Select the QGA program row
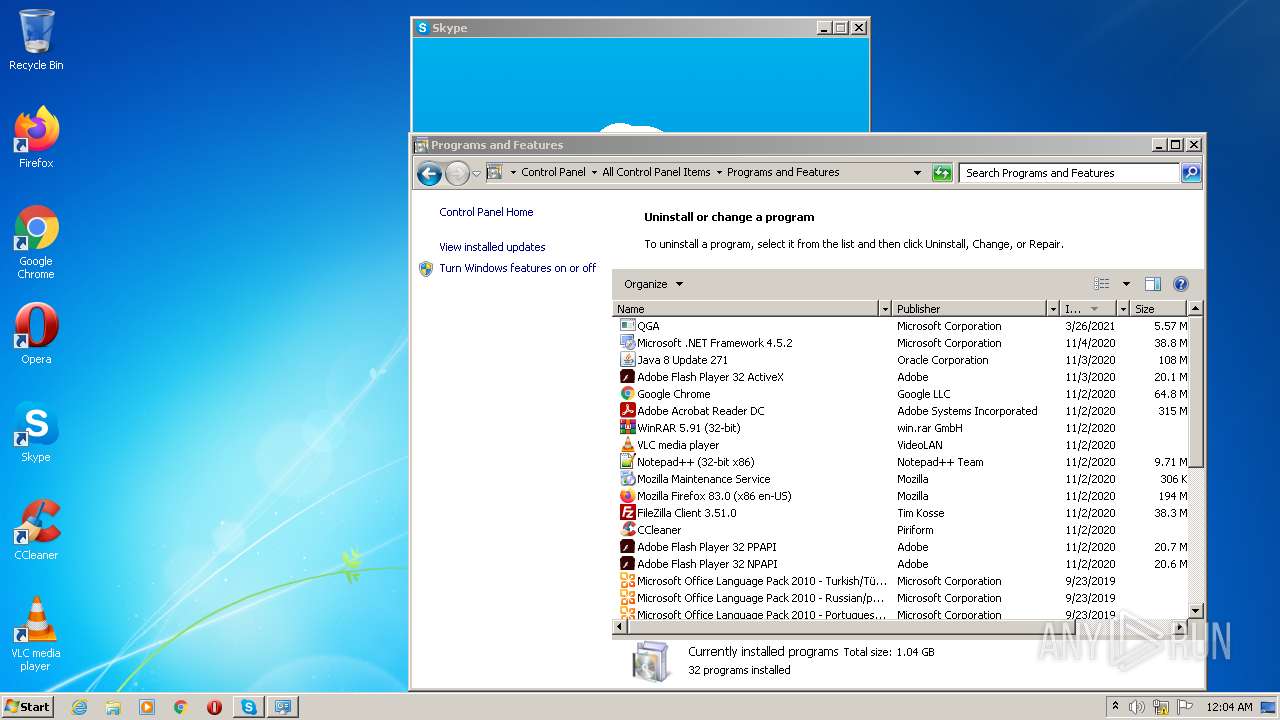This screenshot has width=1280, height=720. tap(900, 326)
